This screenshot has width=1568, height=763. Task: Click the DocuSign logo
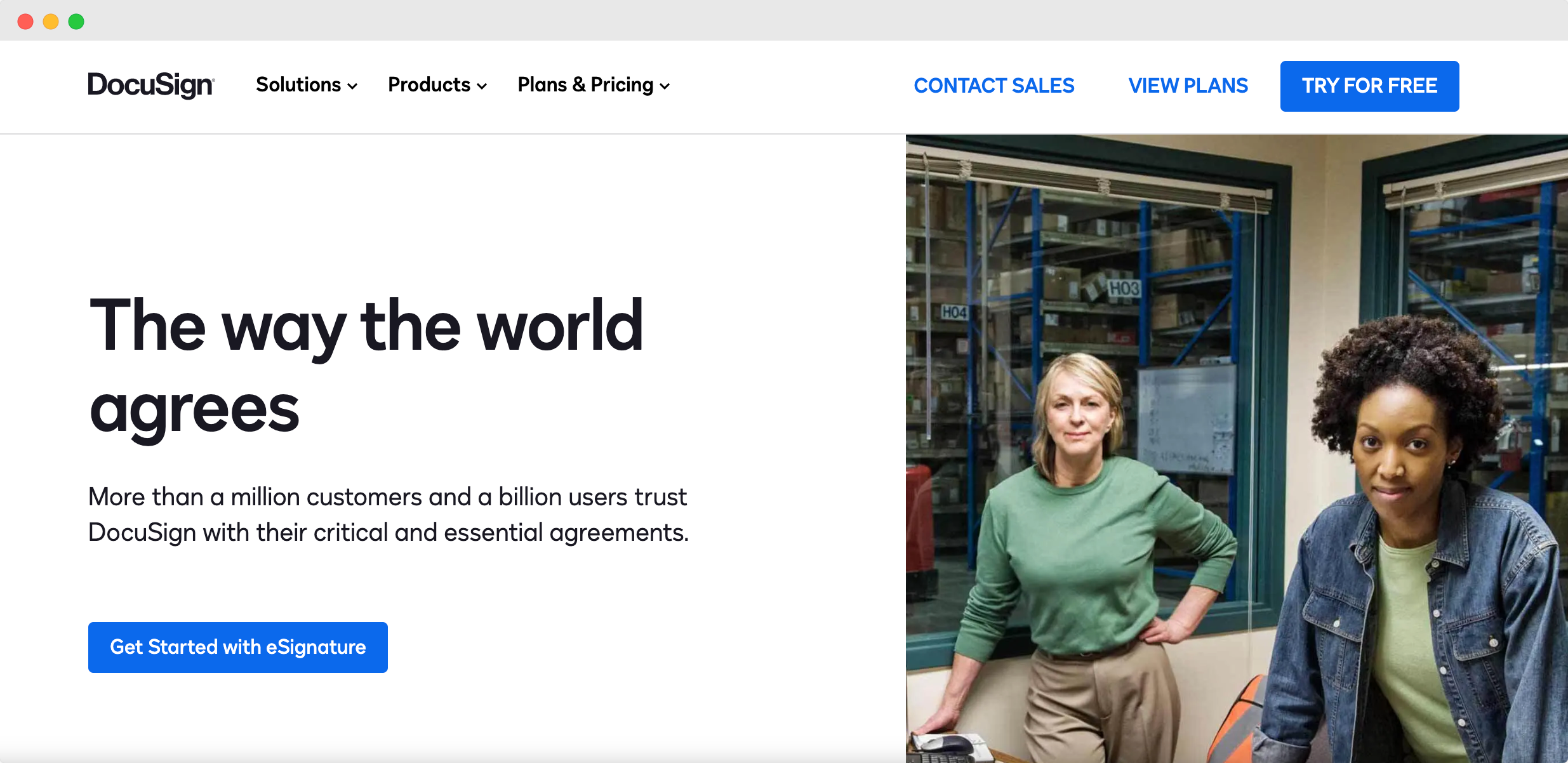tap(151, 85)
